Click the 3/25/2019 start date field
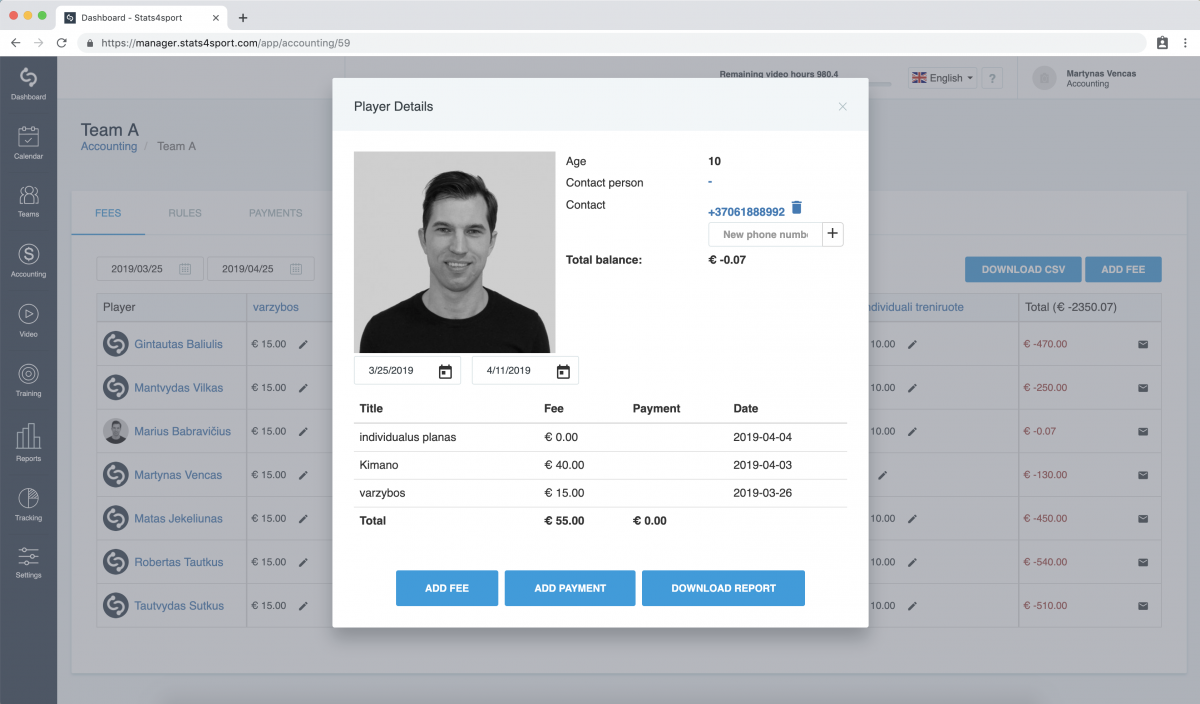Screen dimensions: 1200x704 coord(407,371)
